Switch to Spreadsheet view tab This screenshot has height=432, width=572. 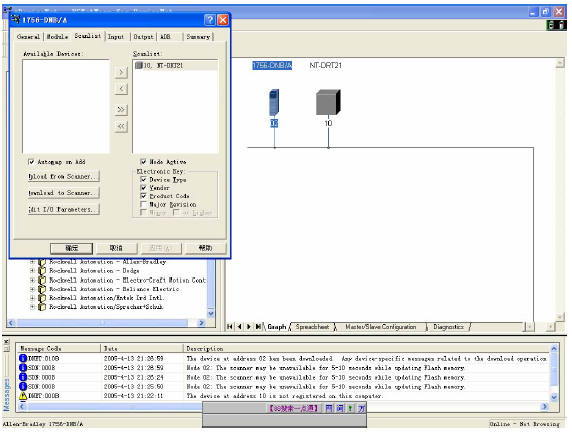[312, 327]
